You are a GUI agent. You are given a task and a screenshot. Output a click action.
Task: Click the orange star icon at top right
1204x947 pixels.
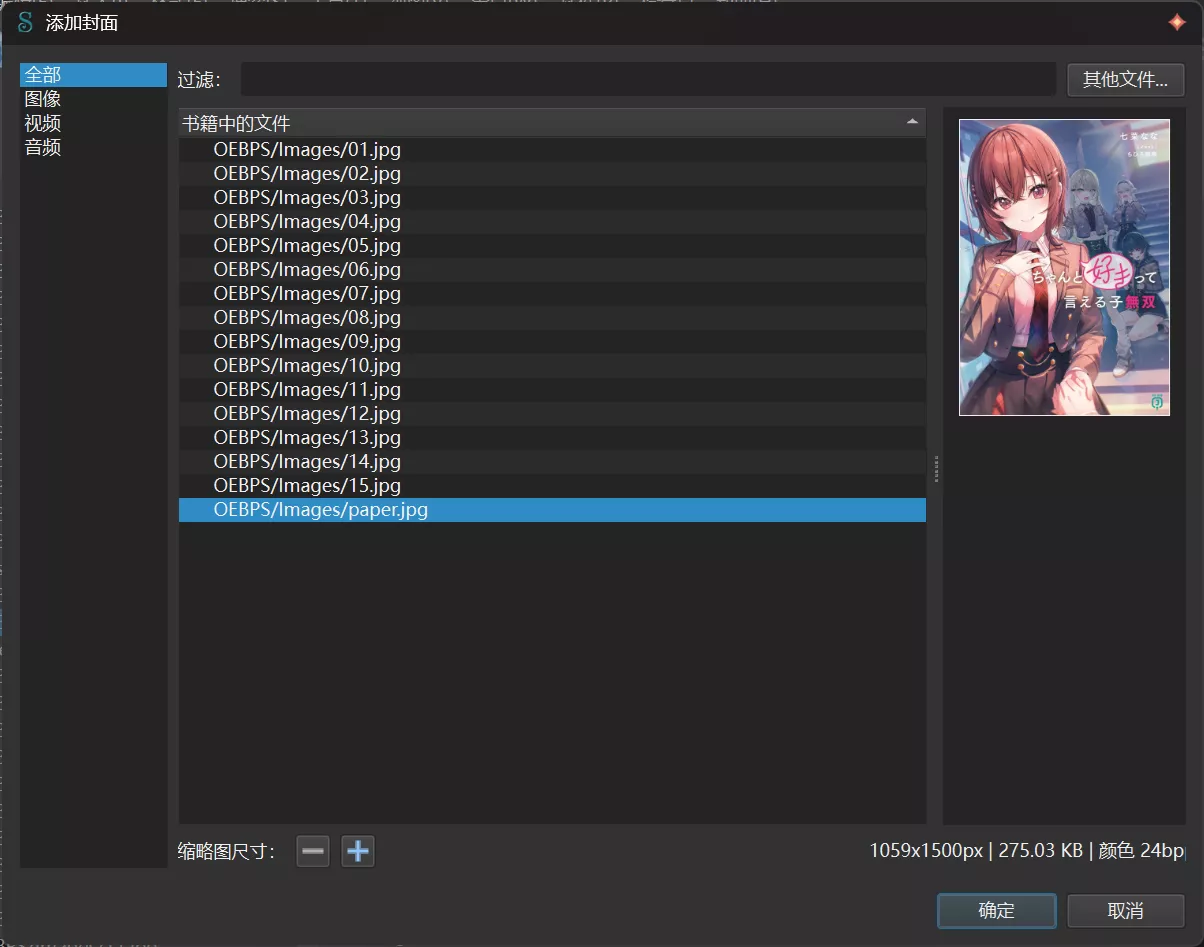(x=1177, y=22)
